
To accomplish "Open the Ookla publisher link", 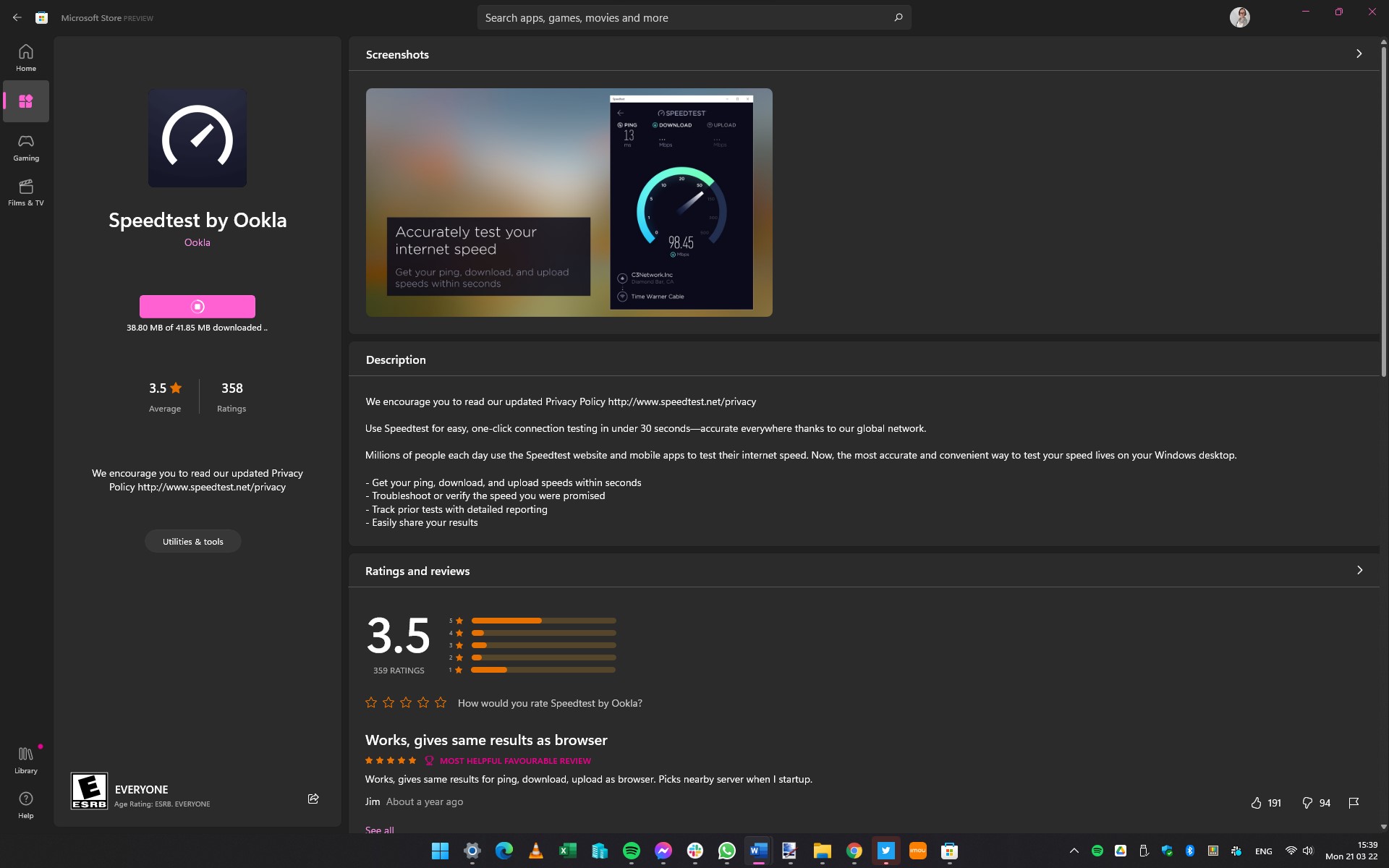I will (x=197, y=242).
